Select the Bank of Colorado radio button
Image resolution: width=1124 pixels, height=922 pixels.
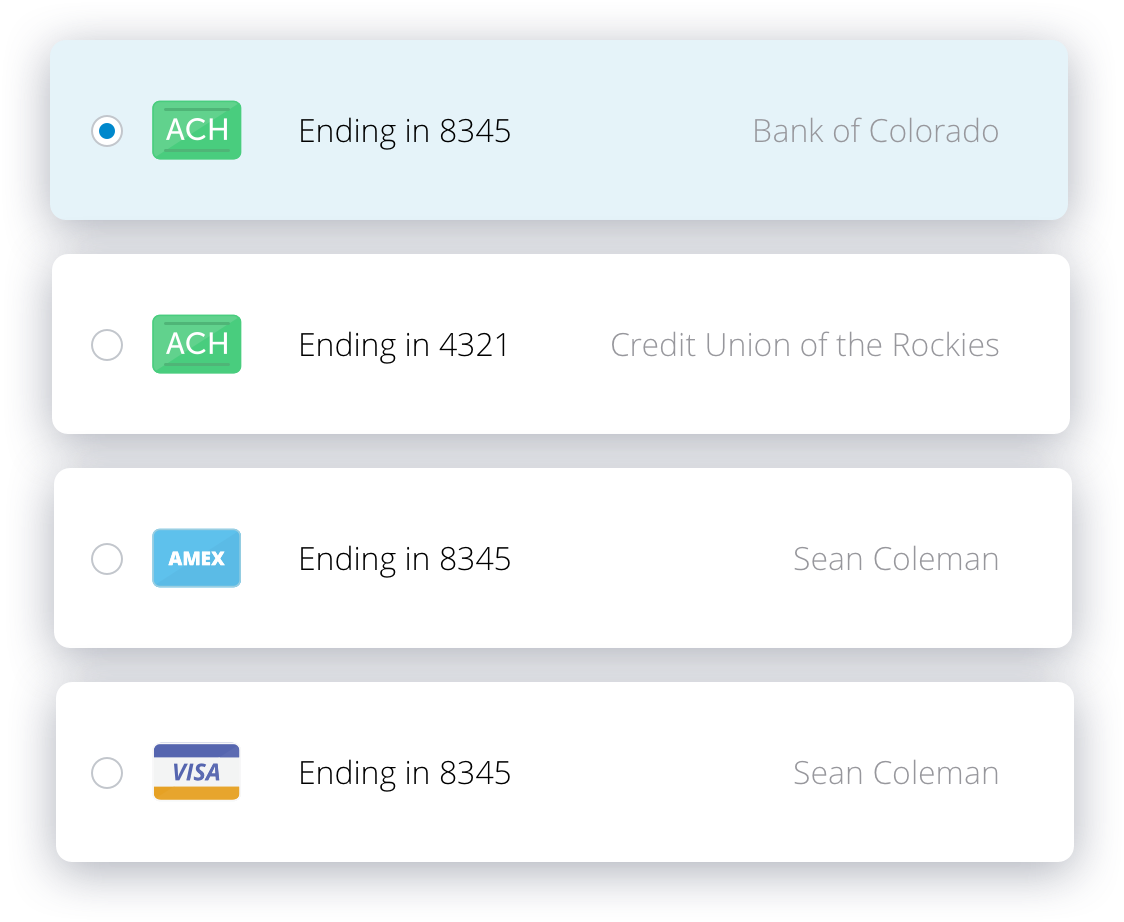pyautogui.click(x=107, y=131)
